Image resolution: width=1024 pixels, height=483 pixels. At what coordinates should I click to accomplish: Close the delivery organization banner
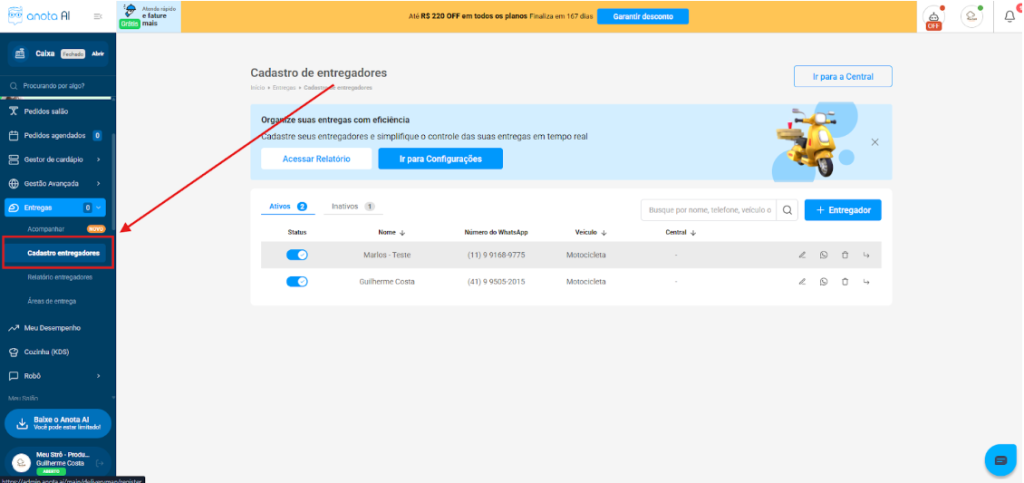pos(875,143)
